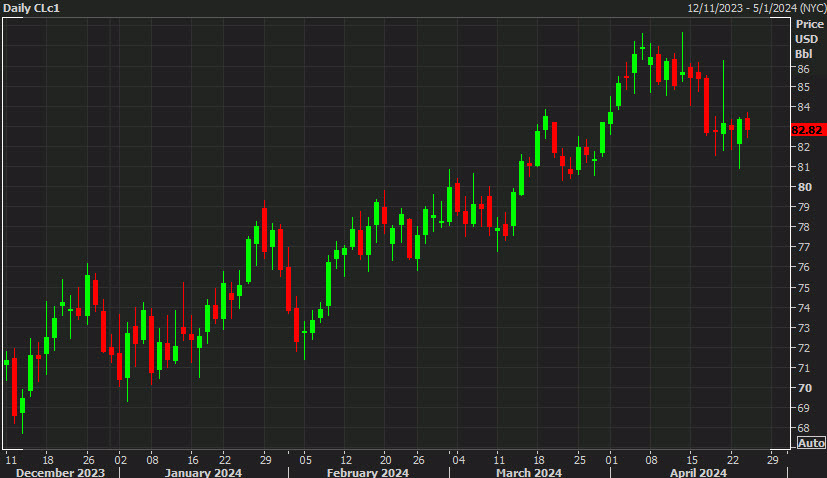827x478 pixels.
Task: Click the red 82.82 current price tag
Action: [807, 130]
